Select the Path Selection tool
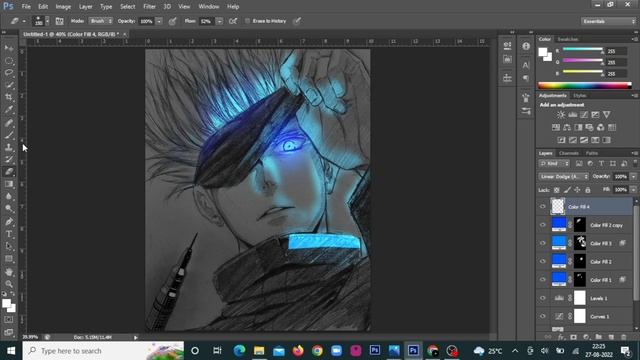The image size is (640, 360). pos(9,246)
